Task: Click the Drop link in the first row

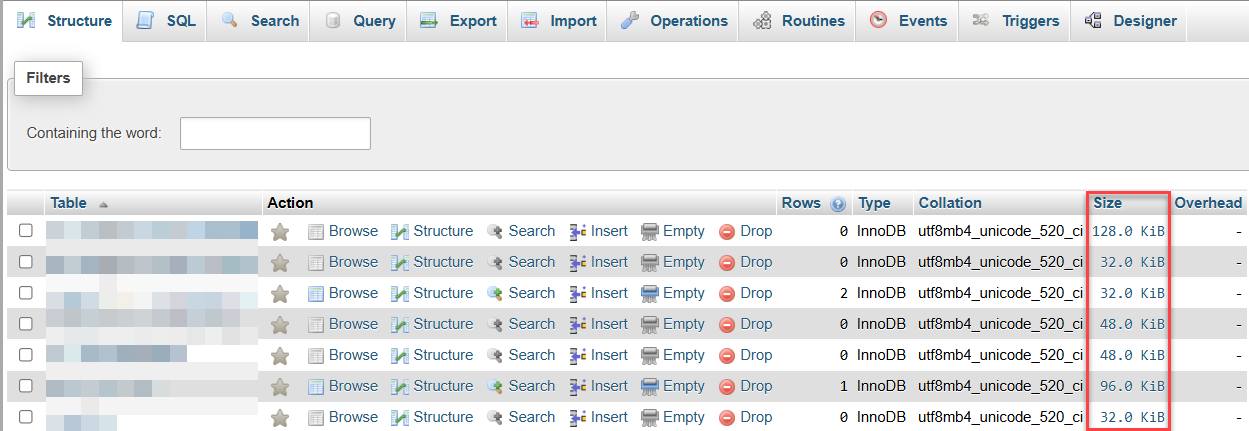Action: tap(756, 231)
